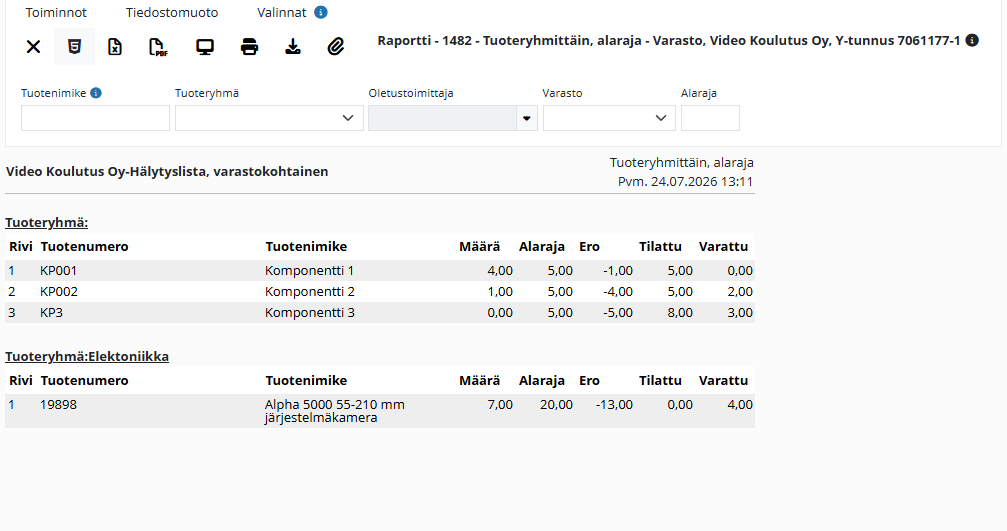Image resolution: width=1007 pixels, height=531 pixels.
Task: Click the Varattu value 3,00
Action: 740,313
